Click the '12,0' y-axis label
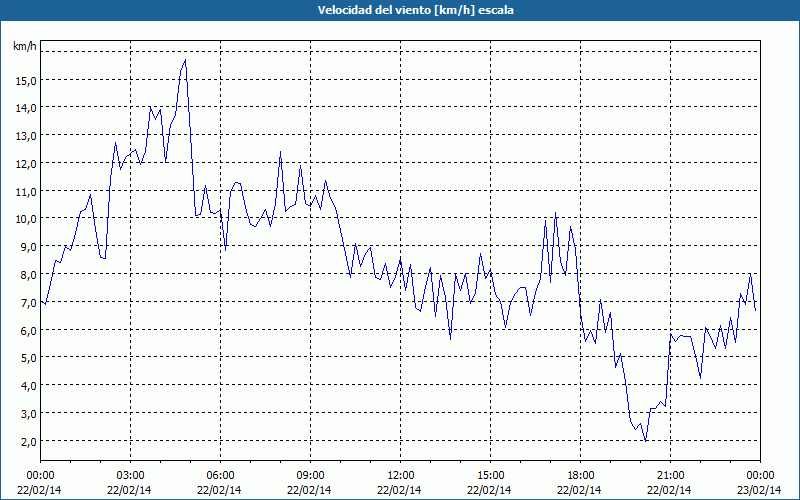The width and height of the screenshot is (800, 500). click(27, 164)
